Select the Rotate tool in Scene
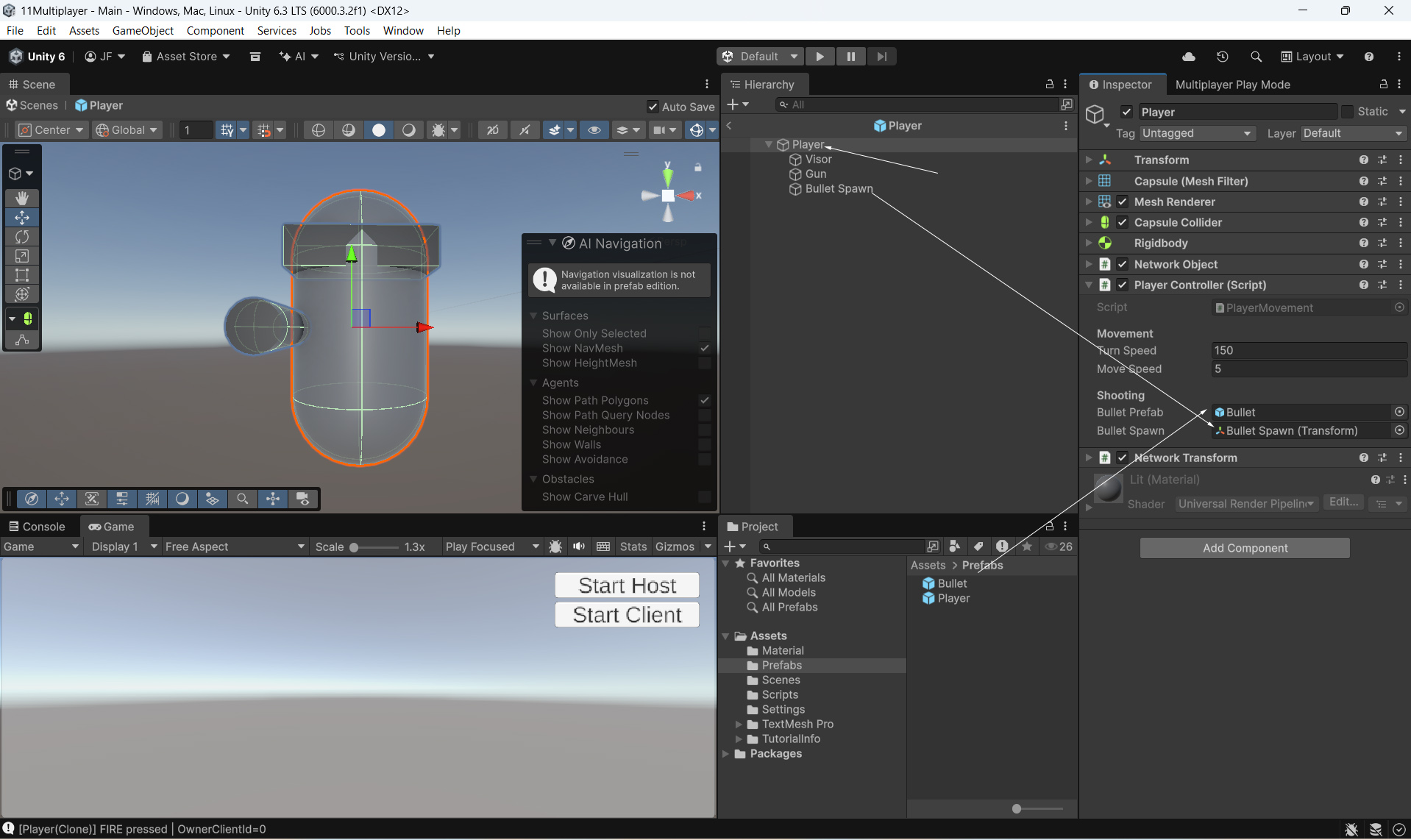Screen dimensions: 1411x840 click(22, 237)
